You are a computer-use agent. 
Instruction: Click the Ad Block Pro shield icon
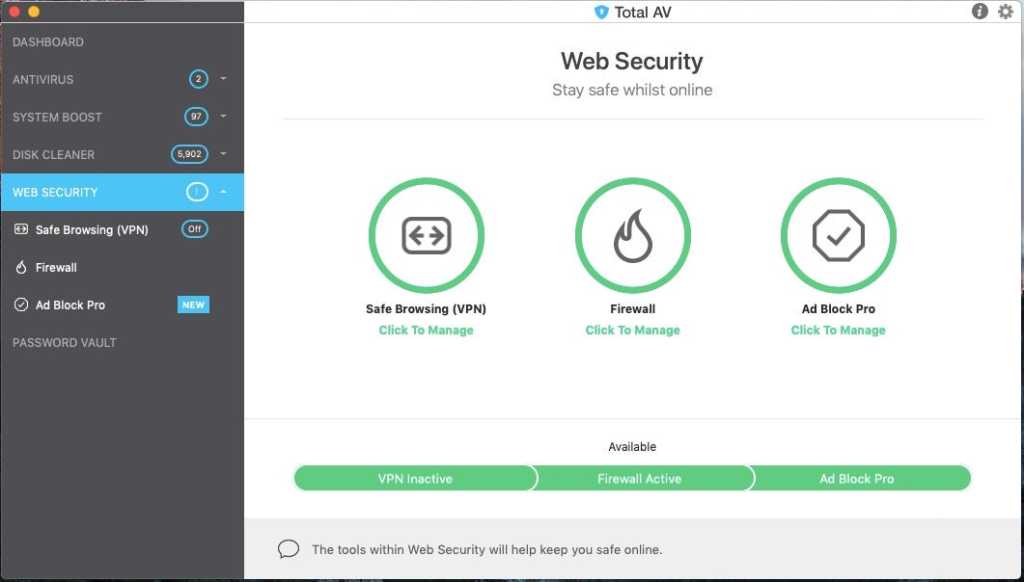(x=838, y=236)
